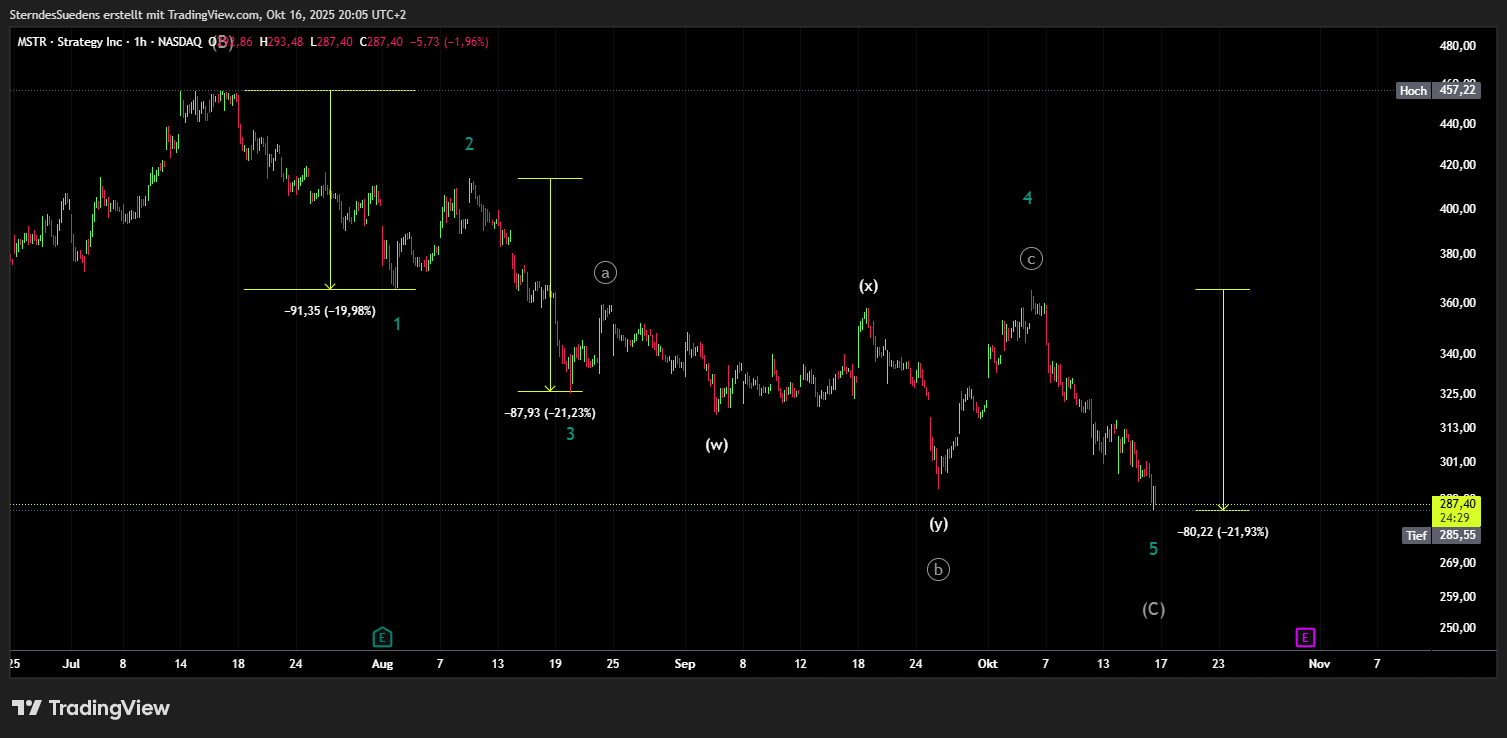
Task: Select the −91,35 (−19,98%) measurement label
Action: [x=329, y=311]
